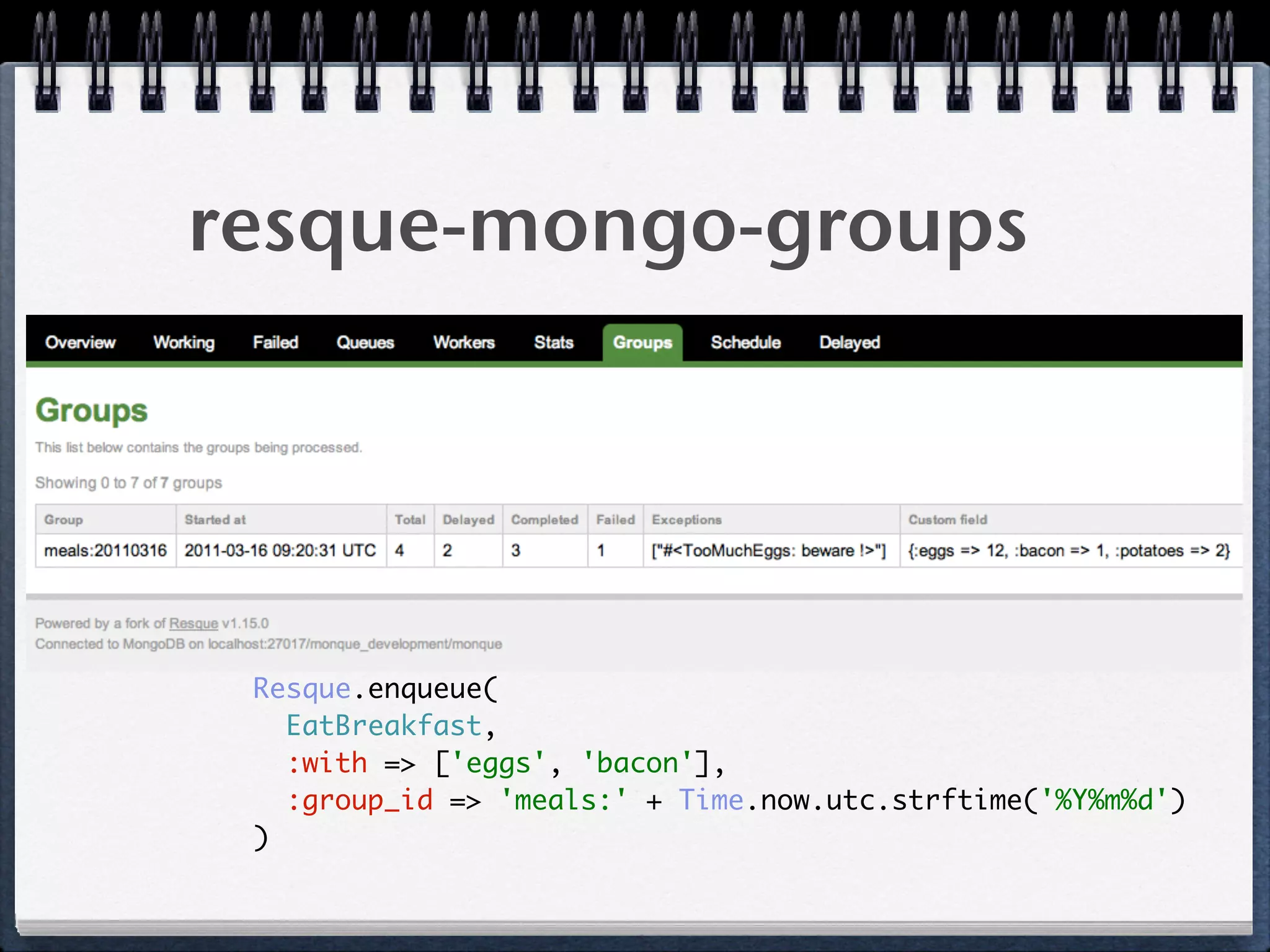View the Stats tab
The height and width of the screenshot is (952, 1270).
click(554, 342)
